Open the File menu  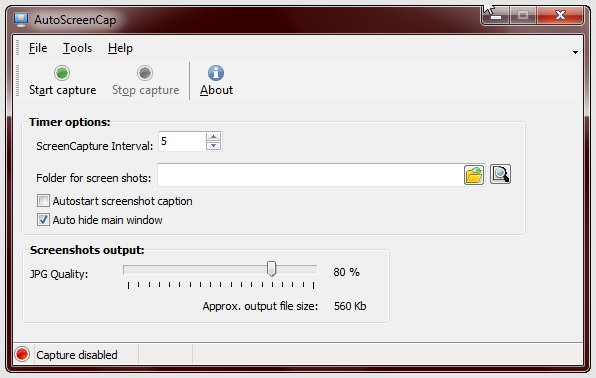(38, 48)
